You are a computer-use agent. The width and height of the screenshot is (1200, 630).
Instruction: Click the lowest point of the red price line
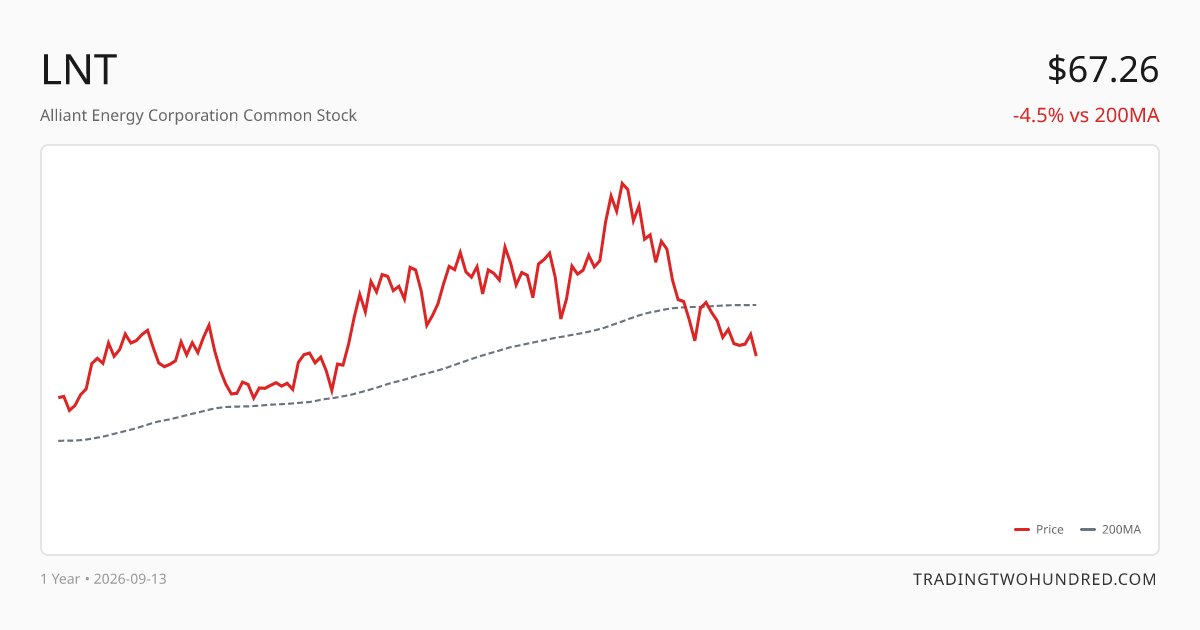pyautogui.click(x=69, y=411)
